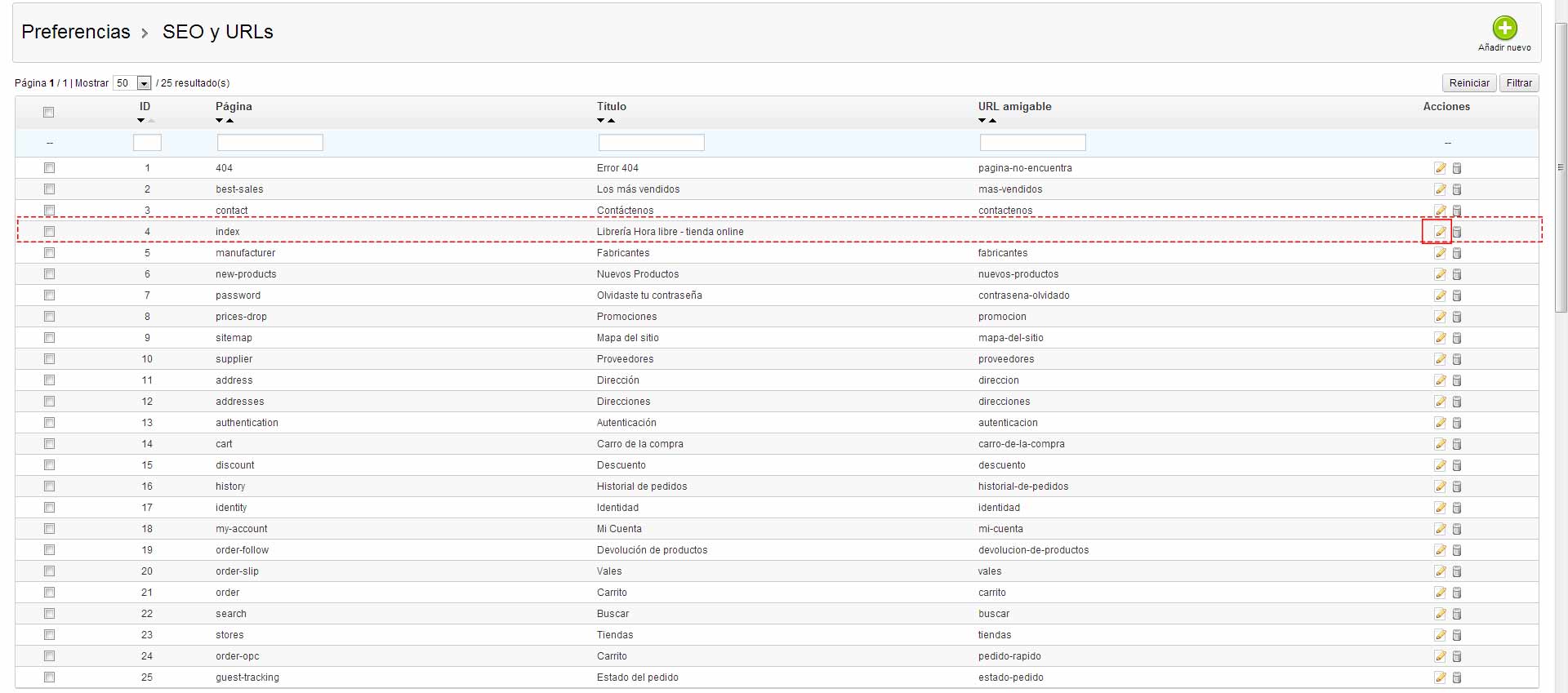
Task: Edit the new-products row
Action: pos(1440,274)
